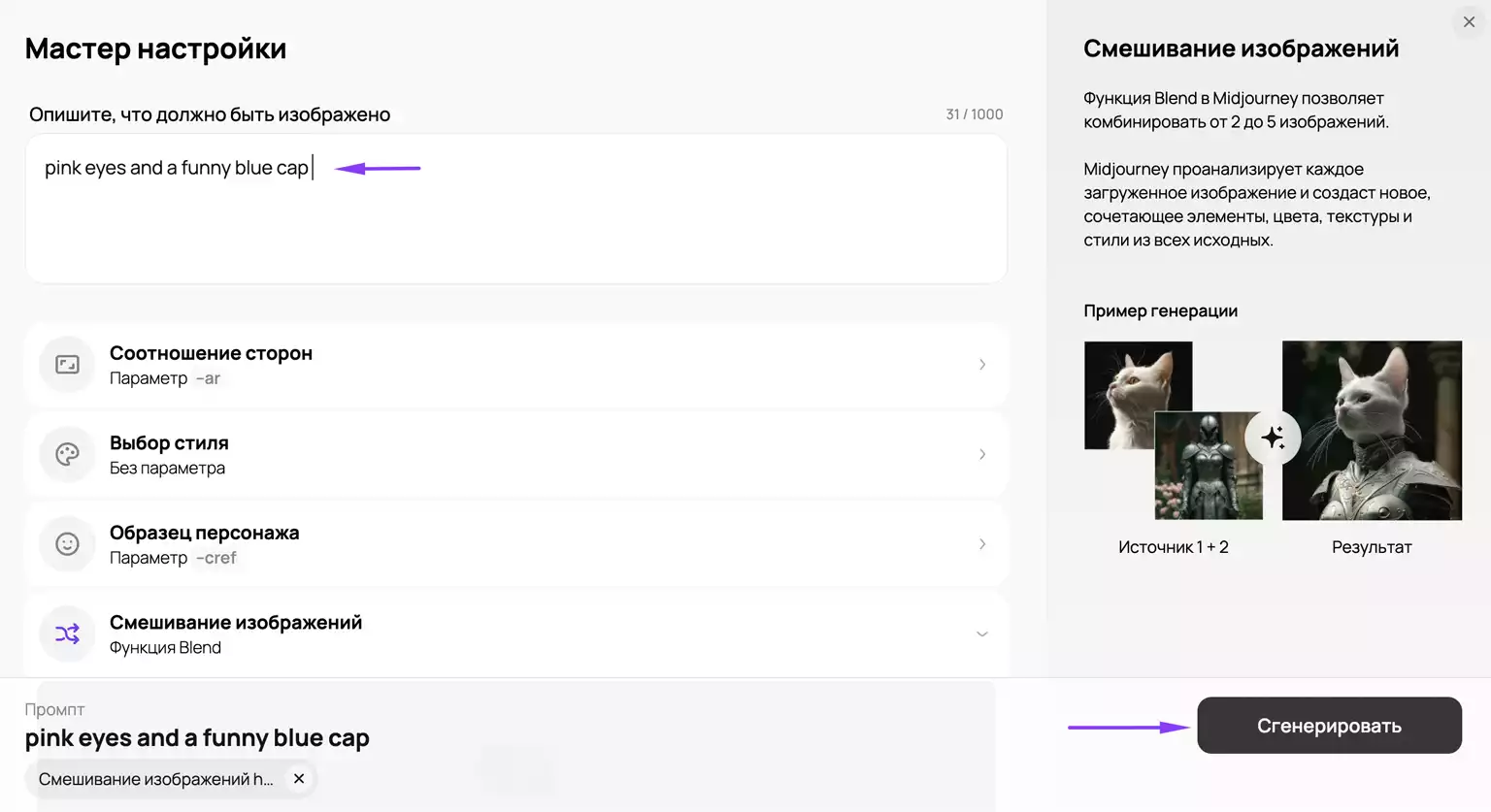The height and width of the screenshot is (812, 1491).
Task: Focus the image description text field
Action: 516,209
